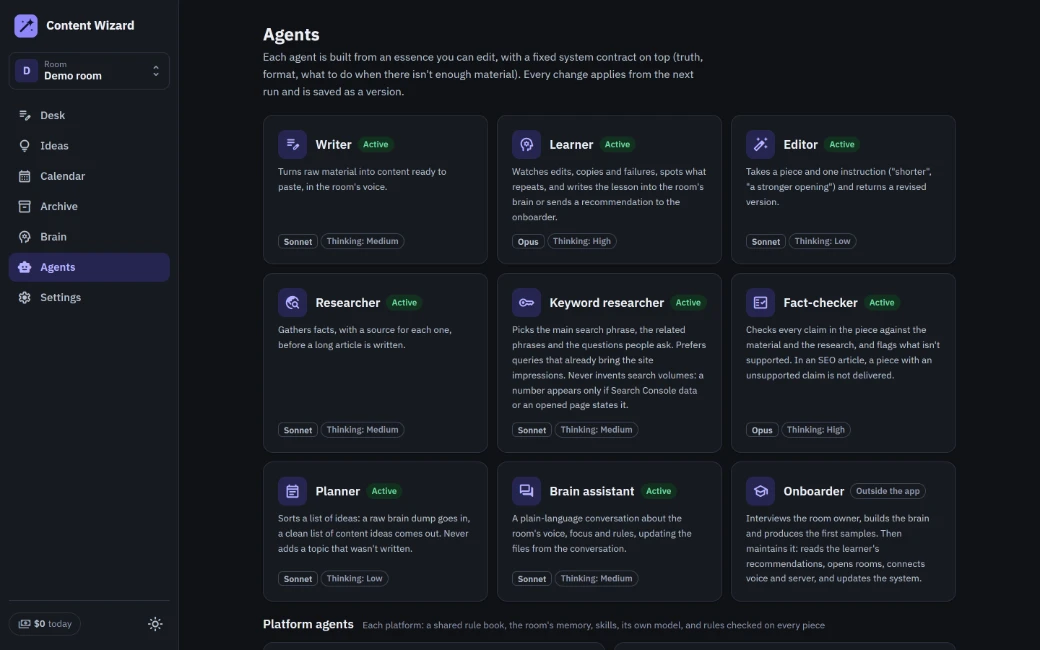Open the Fact-checker agent title

[x=820, y=302]
